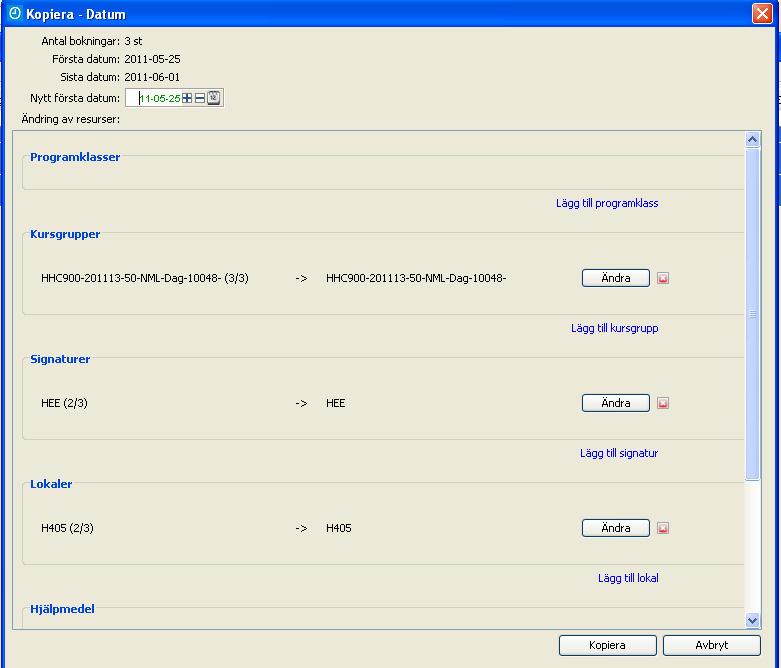The height and width of the screenshot is (668, 781).
Task: Click the Signaturer section heading
Action: point(60,359)
